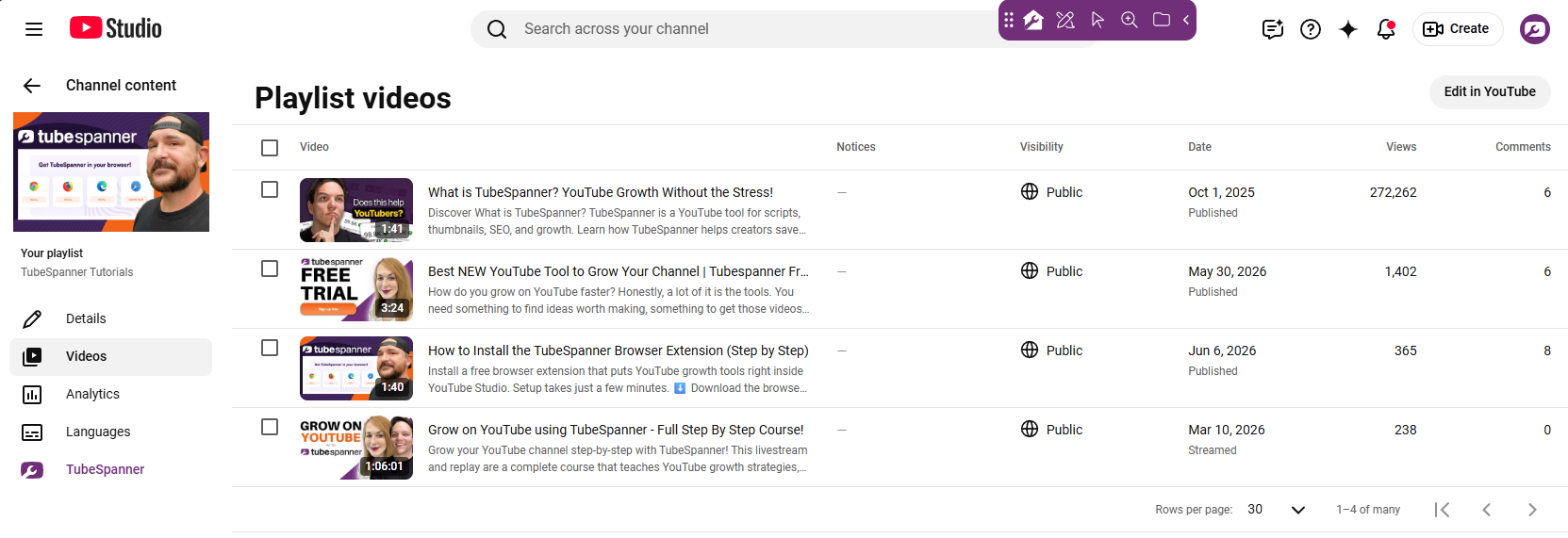Open the hamburger navigation menu

pos(34,29)
